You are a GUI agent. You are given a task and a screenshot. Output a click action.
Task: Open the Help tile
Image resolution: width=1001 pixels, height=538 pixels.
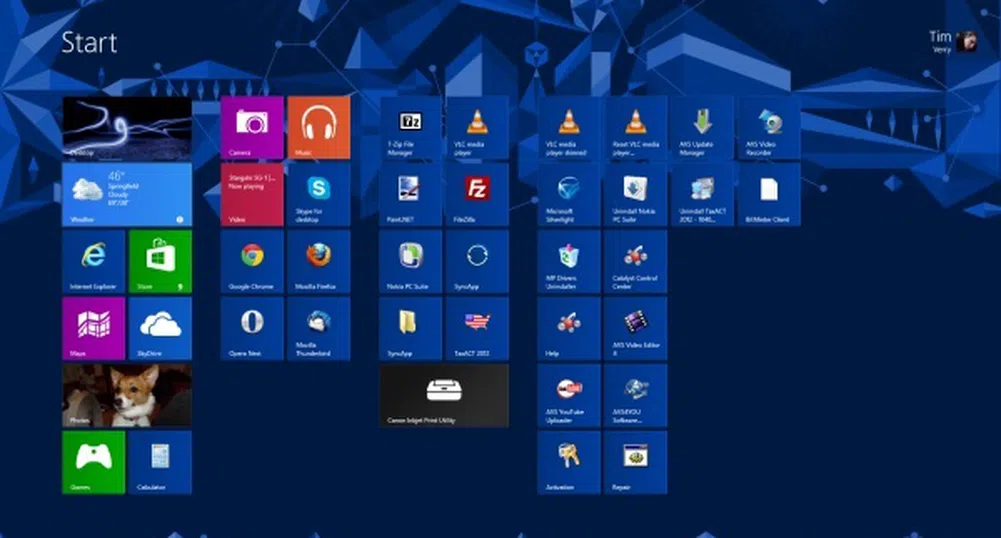569,329
